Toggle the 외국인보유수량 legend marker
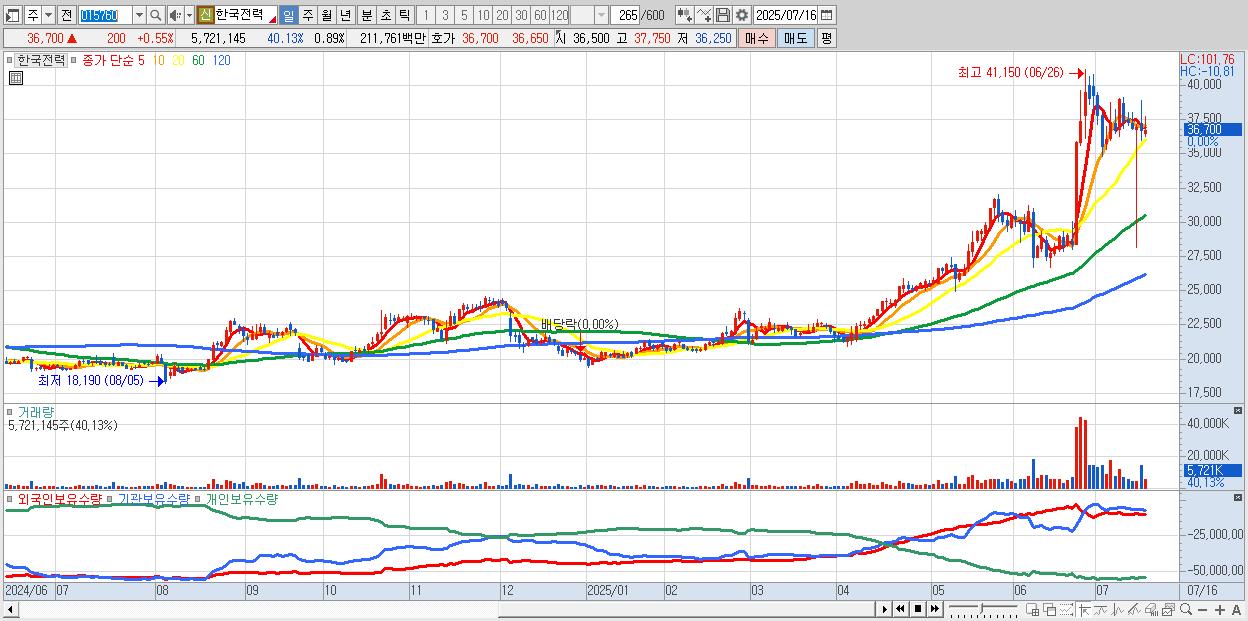 [12, 498]
